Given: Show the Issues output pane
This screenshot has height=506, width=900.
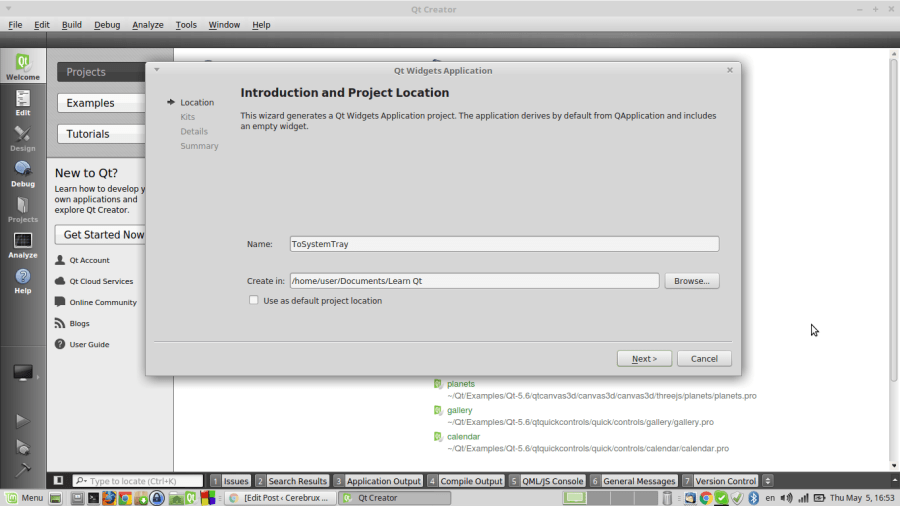Looking at the screenshot, I should point(230,481).
